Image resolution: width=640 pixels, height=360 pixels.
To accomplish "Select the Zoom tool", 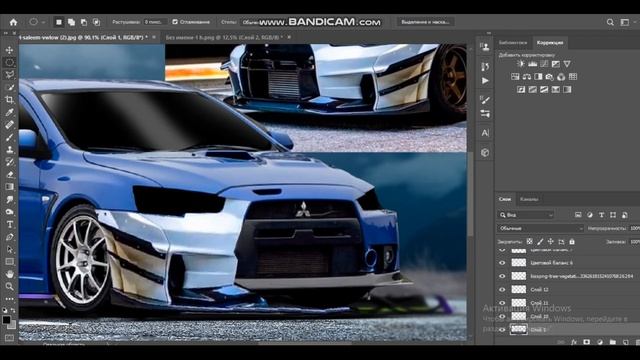I will pyautogui.click(x=9, y=287).
